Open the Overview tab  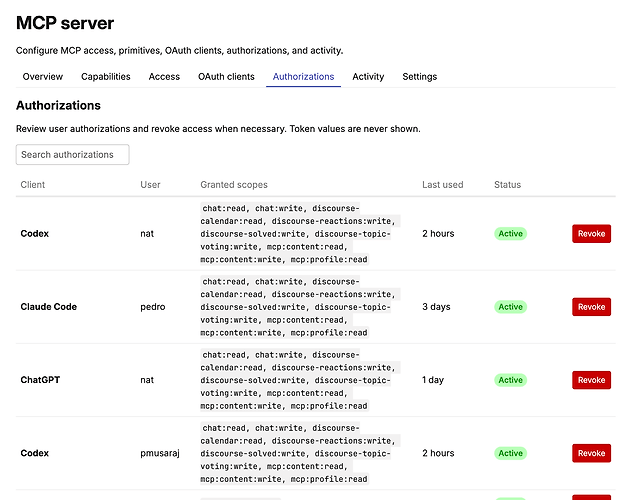(42, 76)
